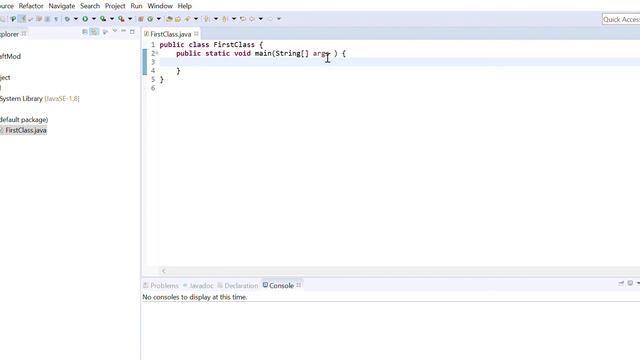The width and height of the screenshot is (640, 360).
Task: Maximize the Package Explorer view
Action: pyautogui.click(x=132, y=31)
